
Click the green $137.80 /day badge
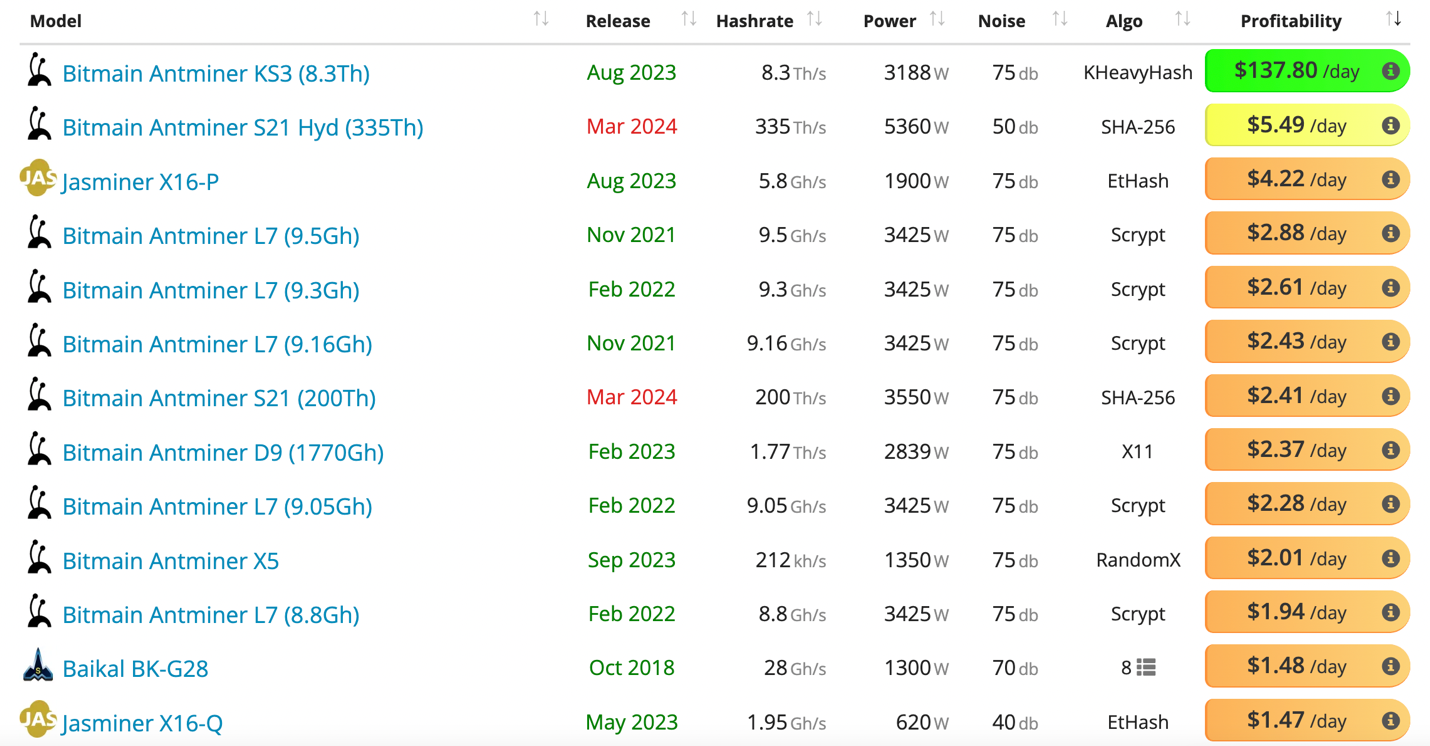tap(1290, 71)
